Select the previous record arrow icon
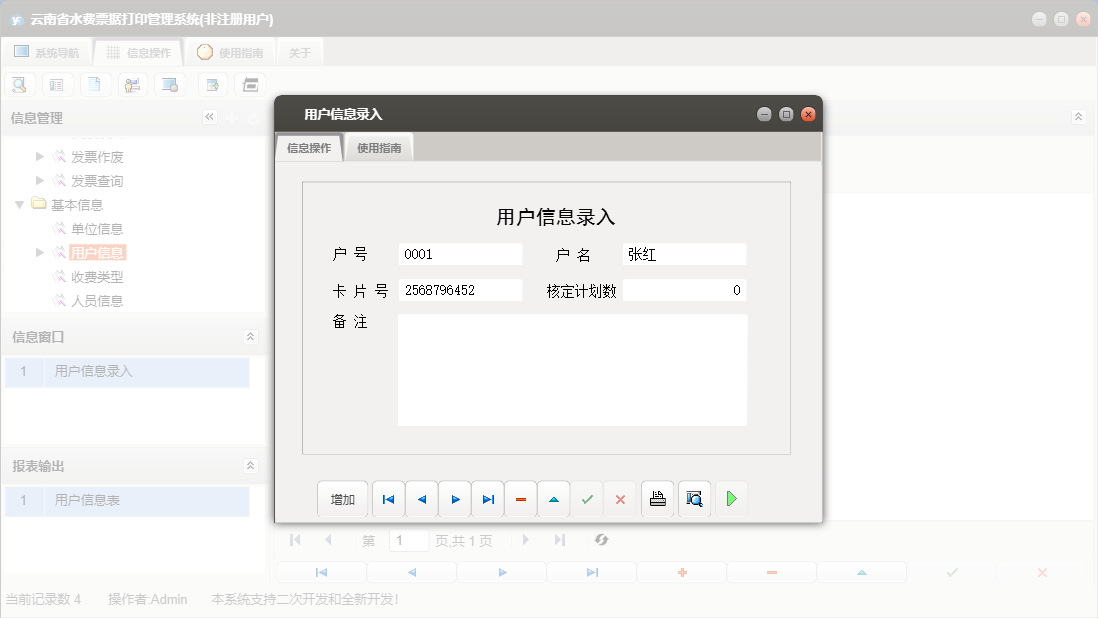1098x618 pixels. [x=421, y=499]
